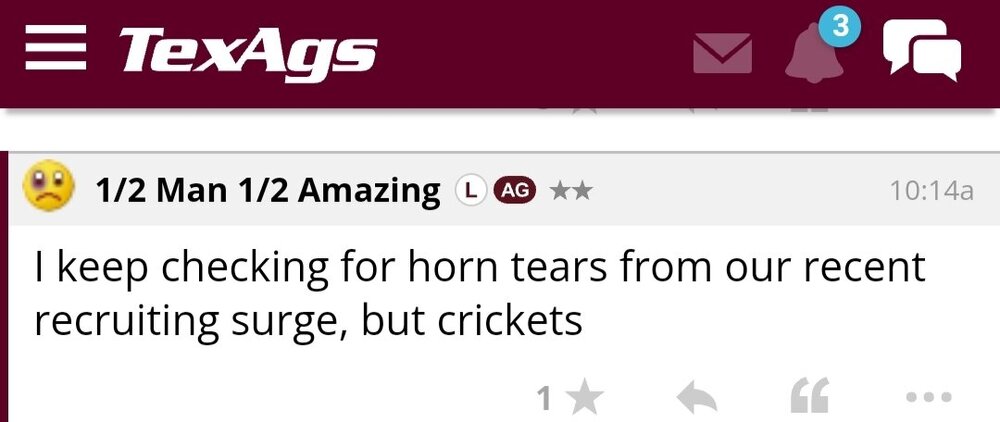This screenshot has height=422, width=1000.
Task: View the post's star count number
Action: pos(545,399)
